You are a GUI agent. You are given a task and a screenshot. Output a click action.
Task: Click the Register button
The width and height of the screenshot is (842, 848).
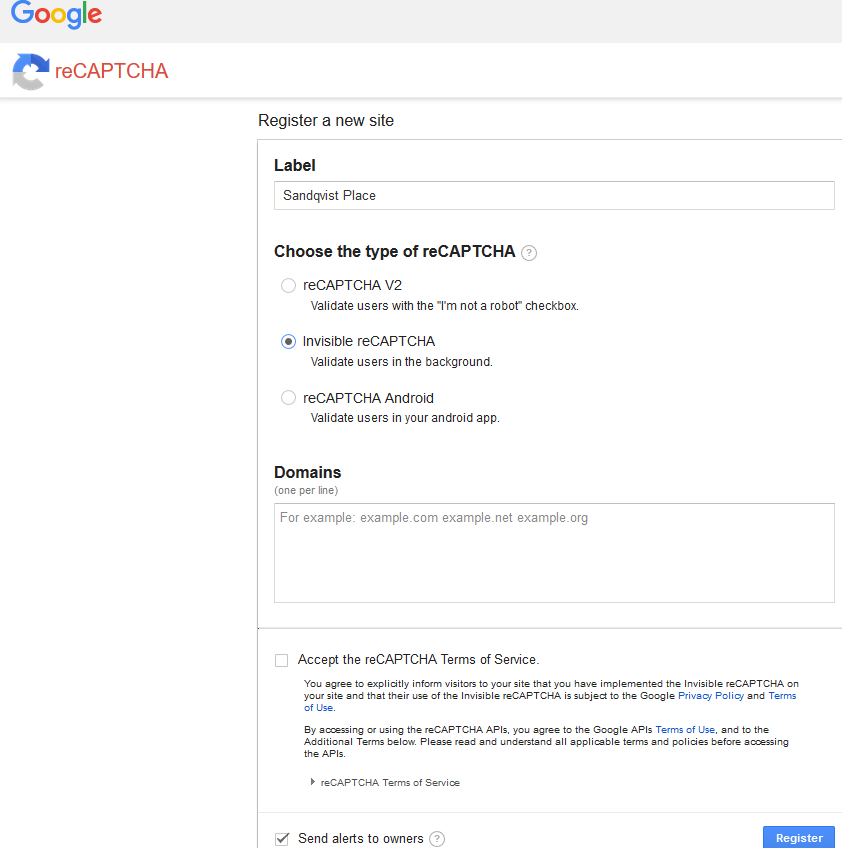799,838
